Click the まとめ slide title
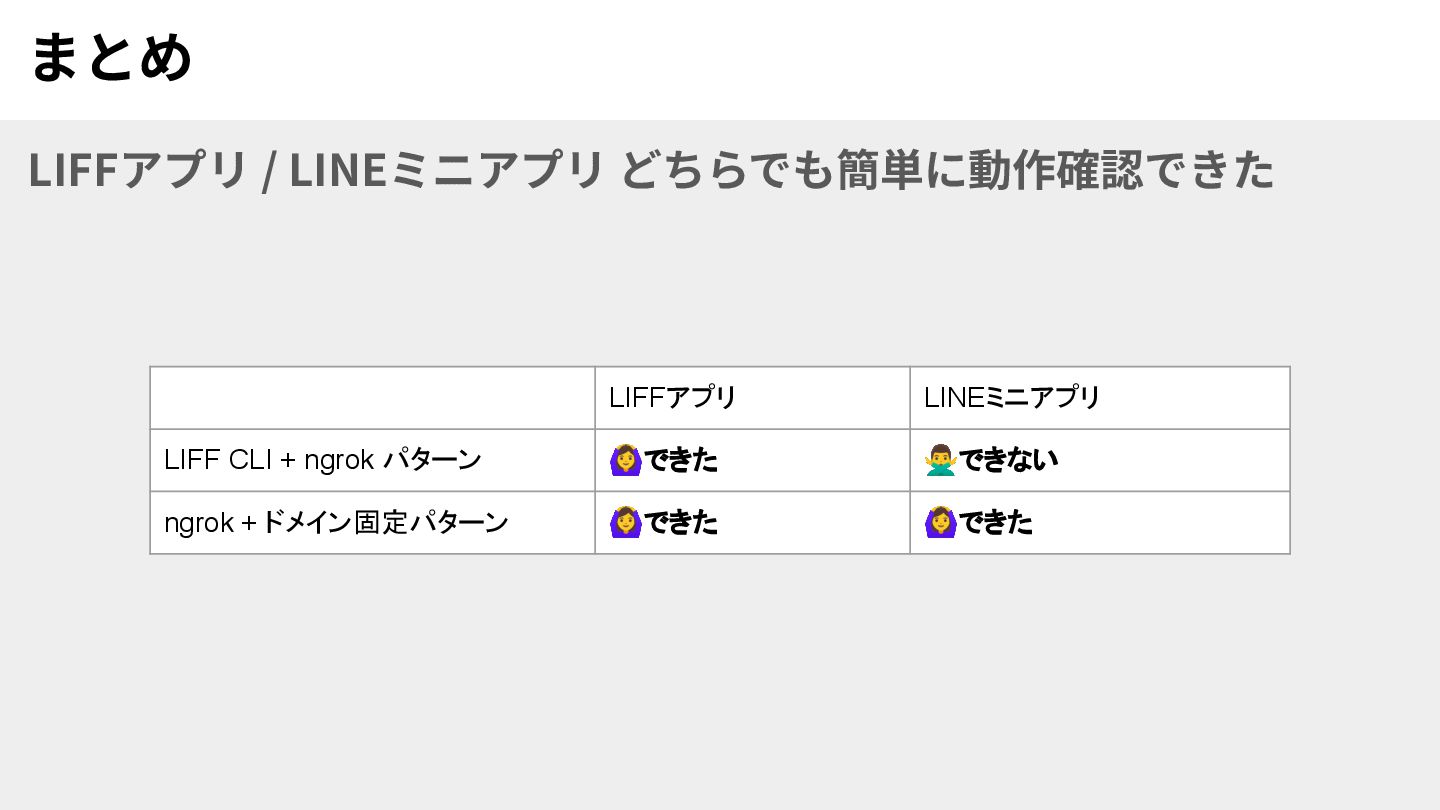The image size is (1440, 810). pos(110,57)
